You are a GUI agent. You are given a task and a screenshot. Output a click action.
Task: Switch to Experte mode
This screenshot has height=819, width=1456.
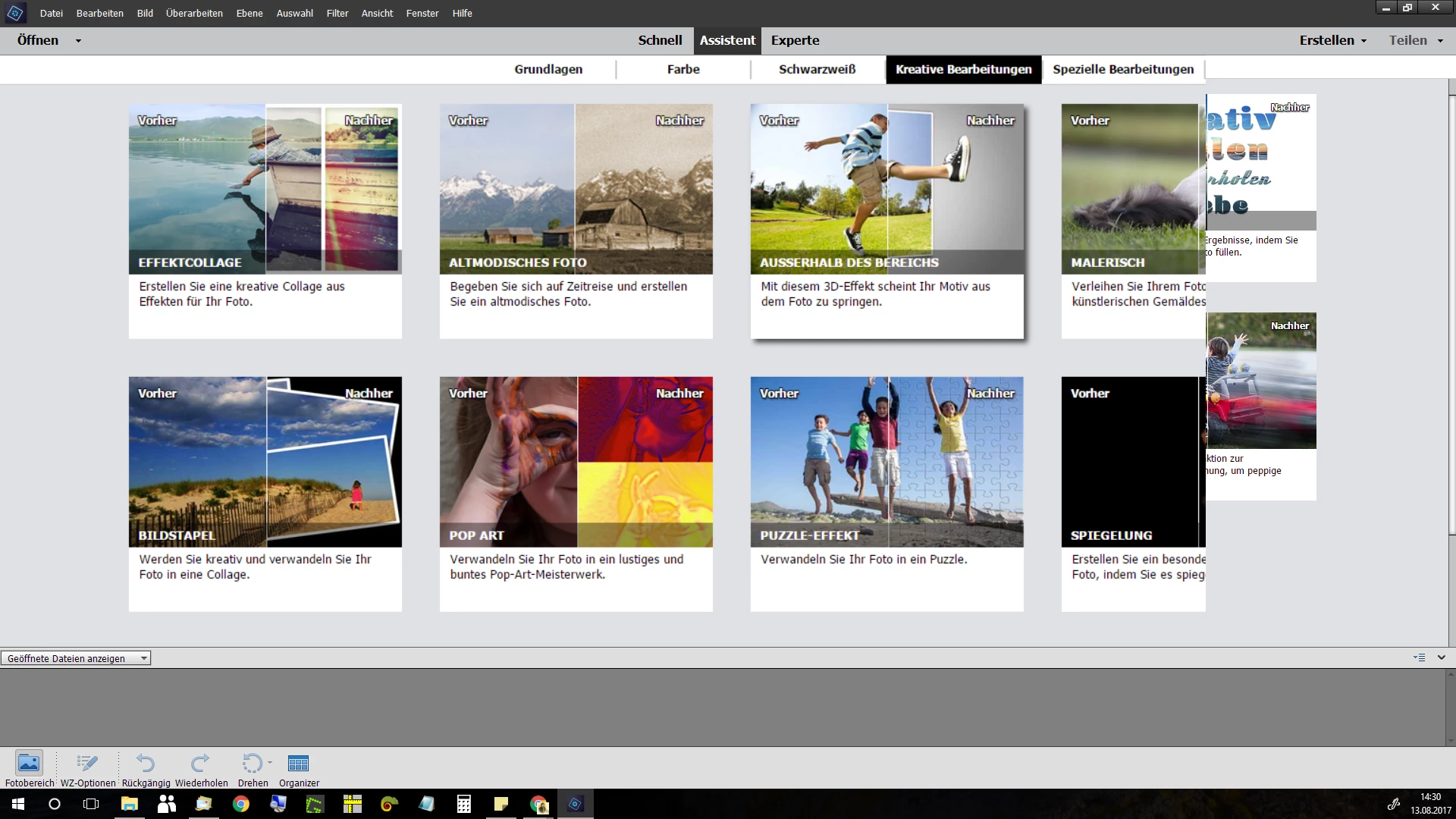(x=795, y=40)
